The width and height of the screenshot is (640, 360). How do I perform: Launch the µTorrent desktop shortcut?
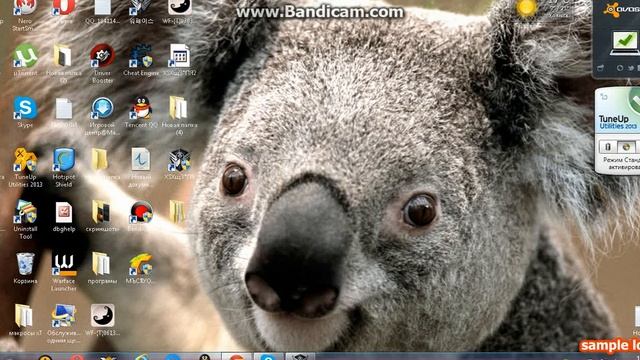(25, 60)
